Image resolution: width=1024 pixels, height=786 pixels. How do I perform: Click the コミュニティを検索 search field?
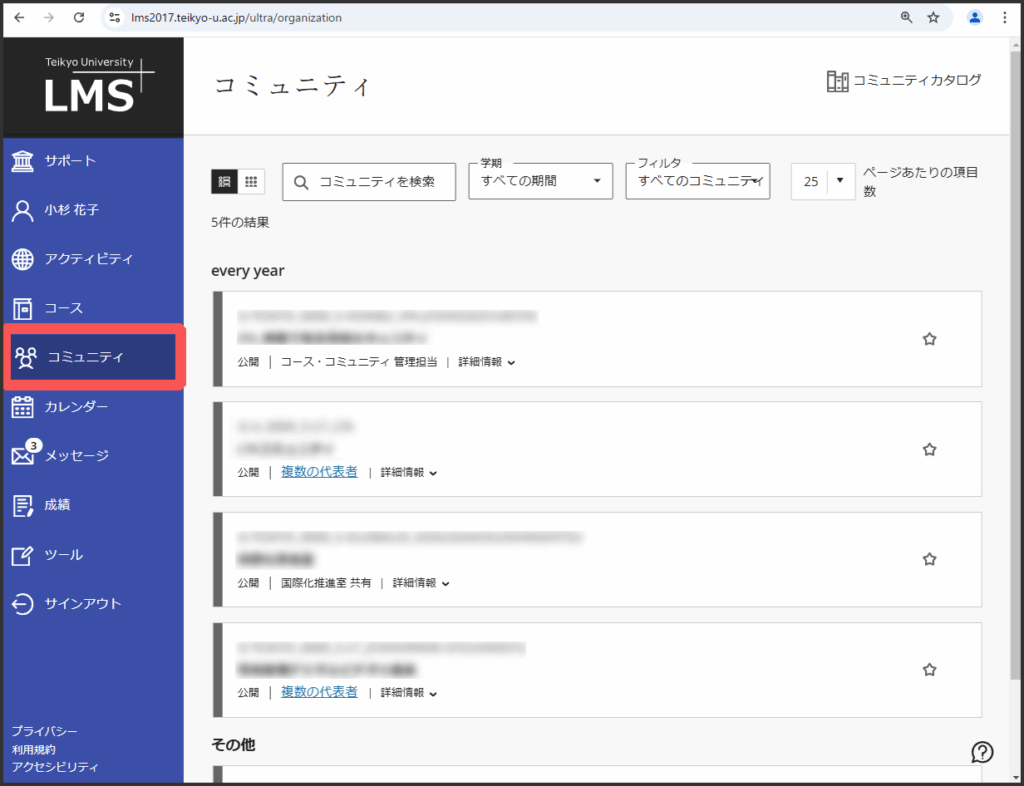pyautogui.click(x=369, y=181)
